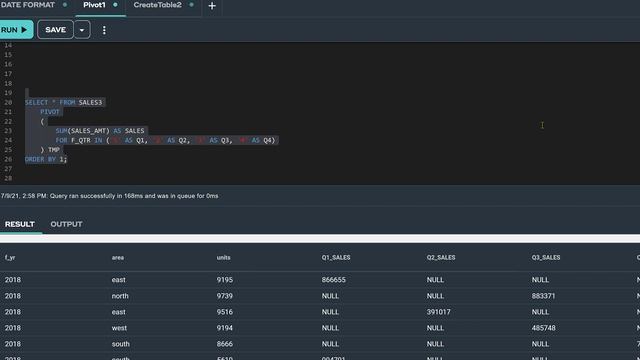Switch to the RESULT tab
640x360 pixels.
[20, 224]
